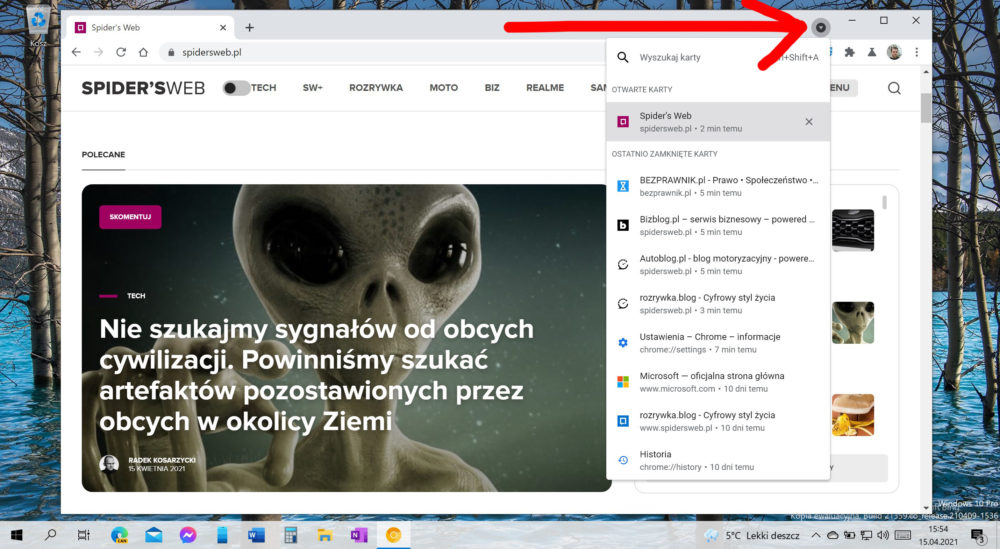Screen dimensions: 1000x549
Task: Open Chrome's three-dot menu
Action: (x=916, y=52)
